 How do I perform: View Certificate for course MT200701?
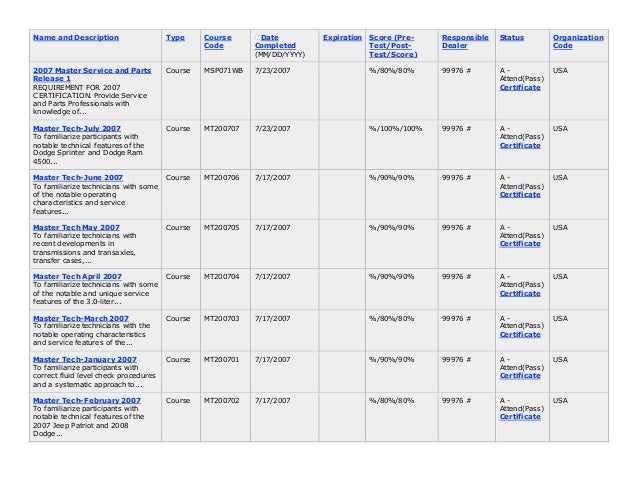(520, 376)
